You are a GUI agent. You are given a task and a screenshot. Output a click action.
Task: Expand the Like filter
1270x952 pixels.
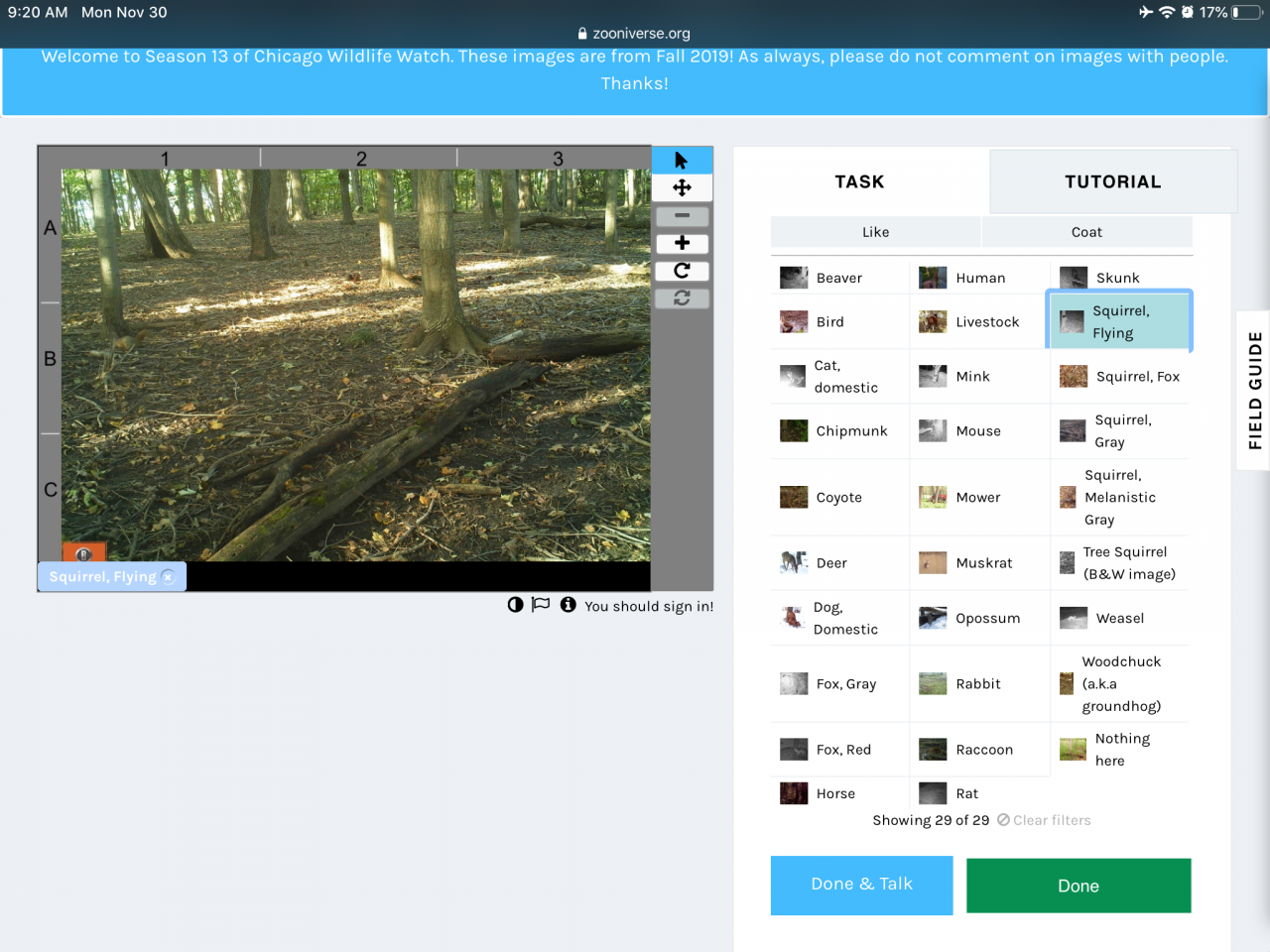[x=876, y=232]
